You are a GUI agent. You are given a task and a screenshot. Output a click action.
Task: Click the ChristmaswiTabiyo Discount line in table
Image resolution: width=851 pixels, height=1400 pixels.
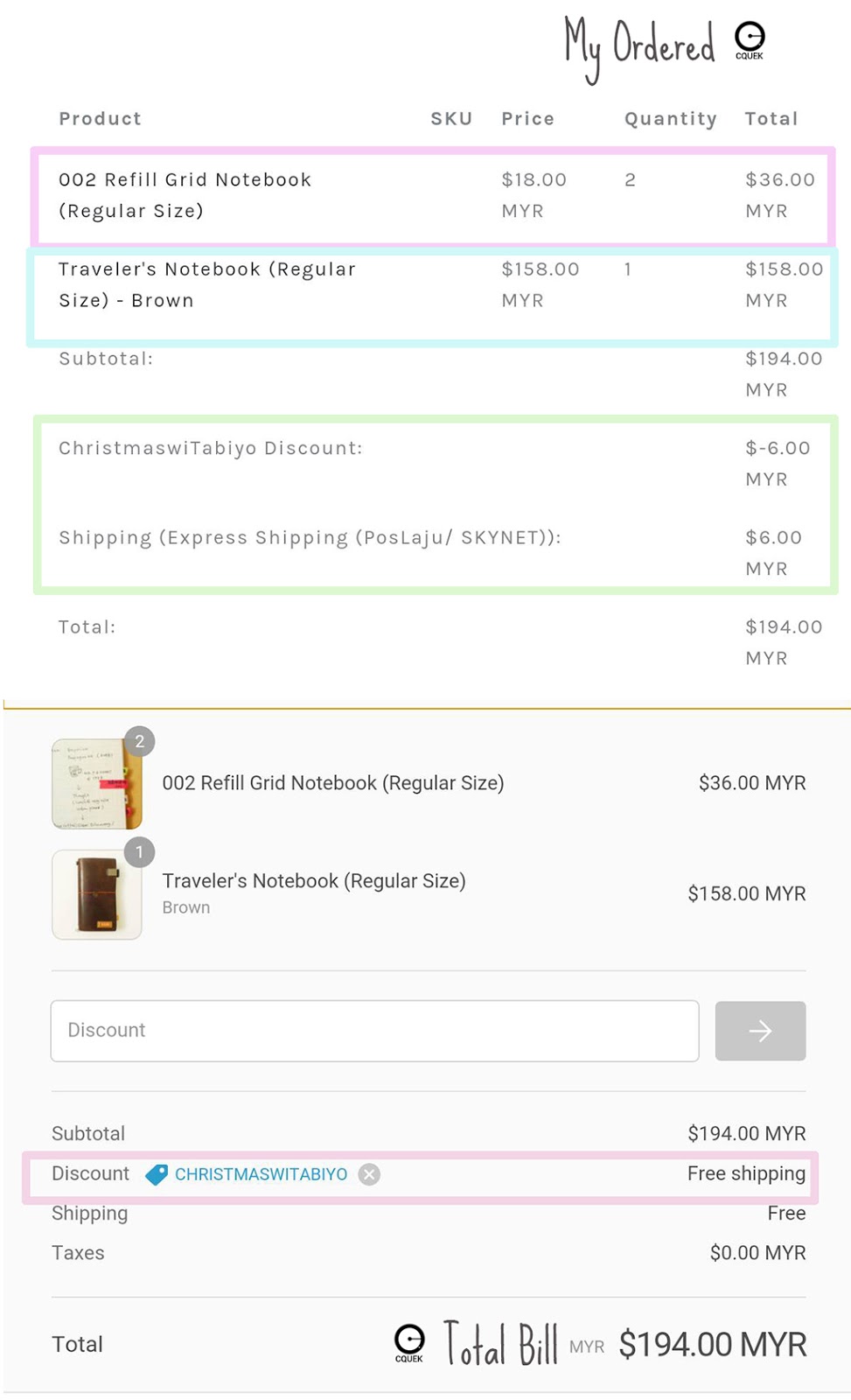[x=210, y=448]
